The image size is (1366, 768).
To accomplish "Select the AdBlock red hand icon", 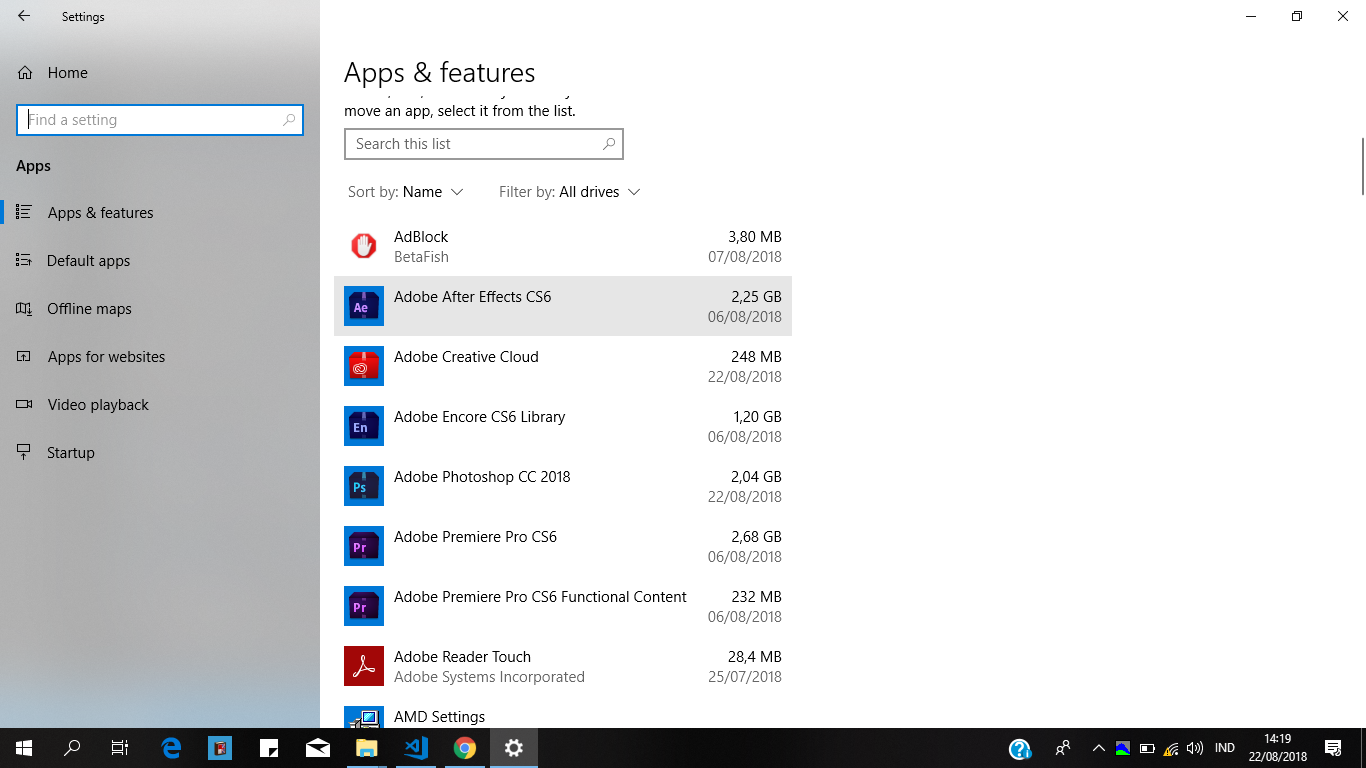I will [x=364, y=246].
